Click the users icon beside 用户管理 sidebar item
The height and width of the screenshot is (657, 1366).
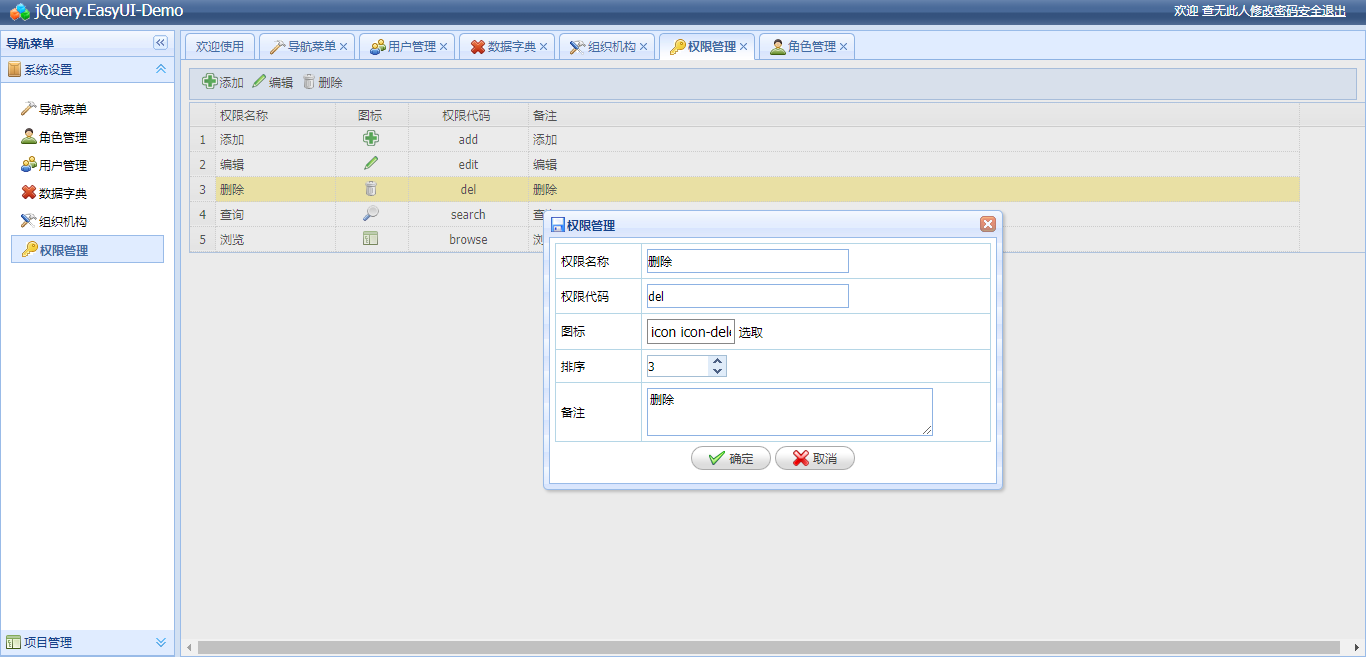coord(29,164)
